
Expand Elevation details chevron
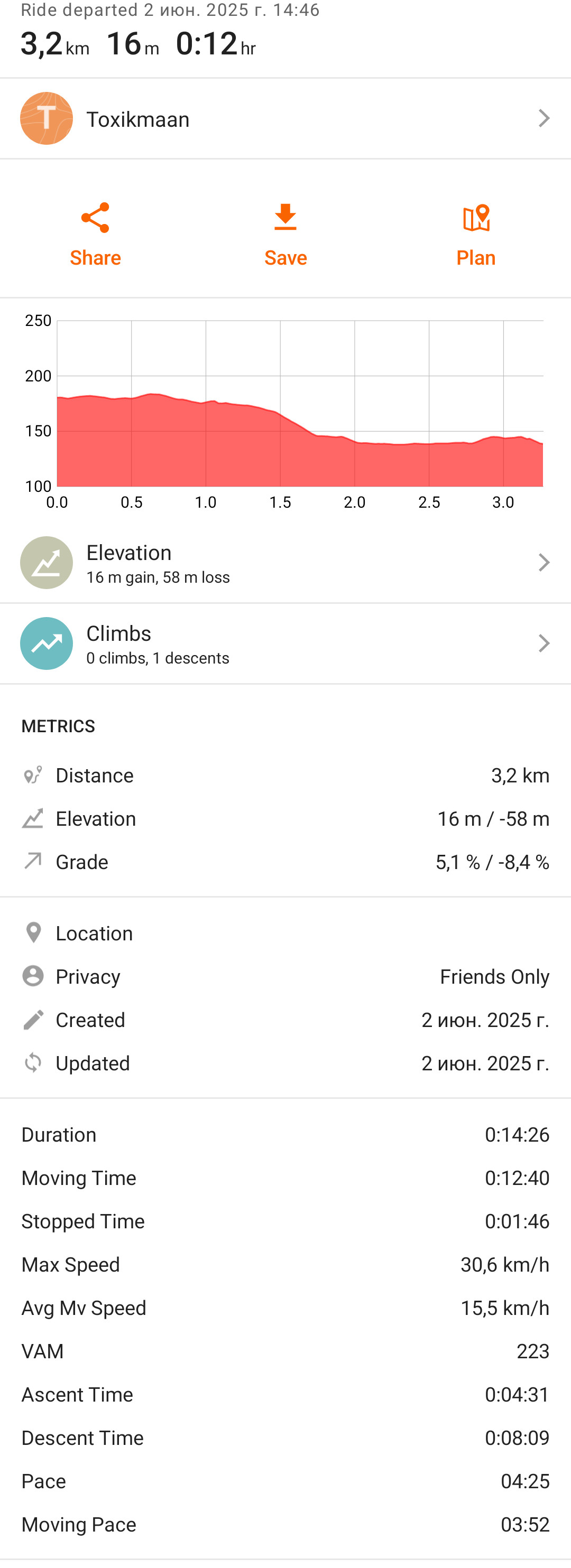(544, 563)
